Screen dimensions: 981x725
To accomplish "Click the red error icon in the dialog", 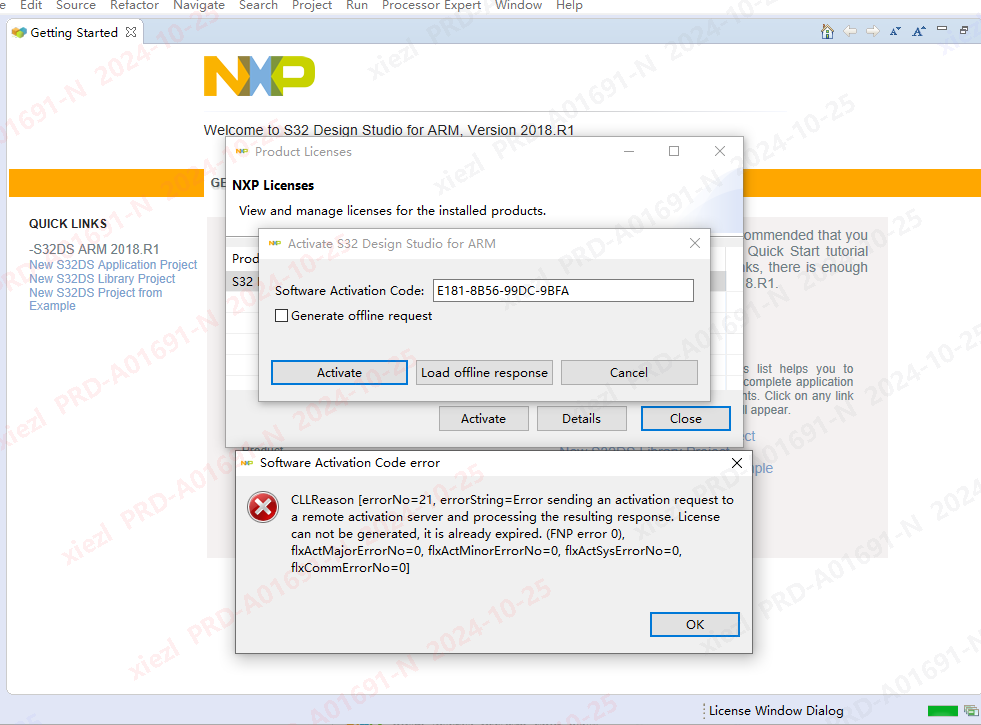I will 263,507.
